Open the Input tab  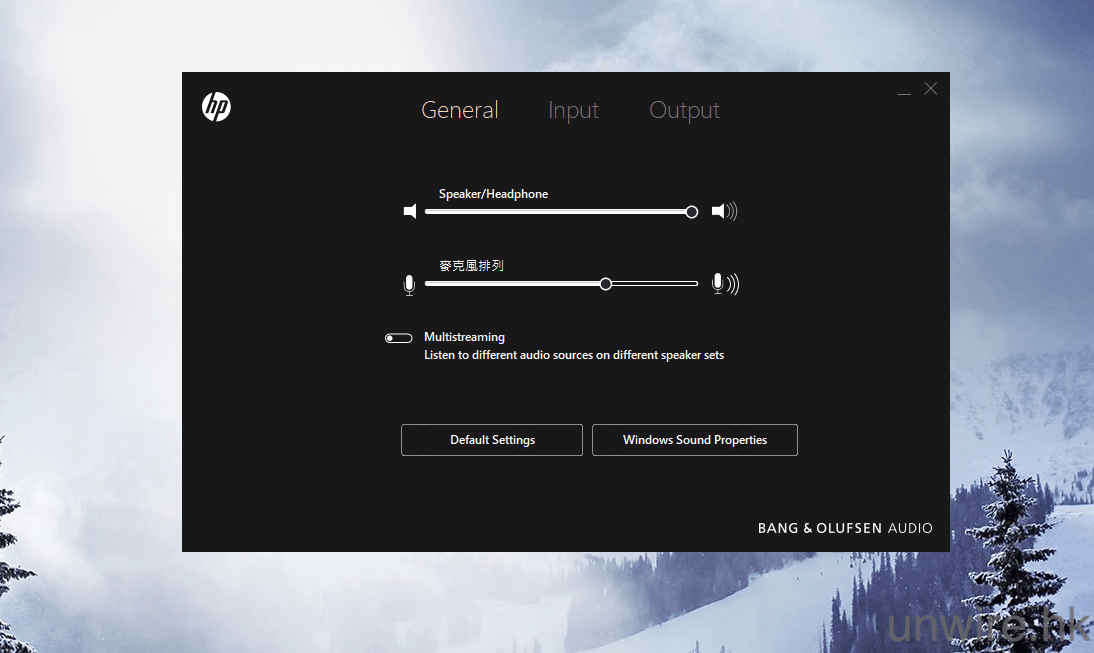[x=573, y=110]
